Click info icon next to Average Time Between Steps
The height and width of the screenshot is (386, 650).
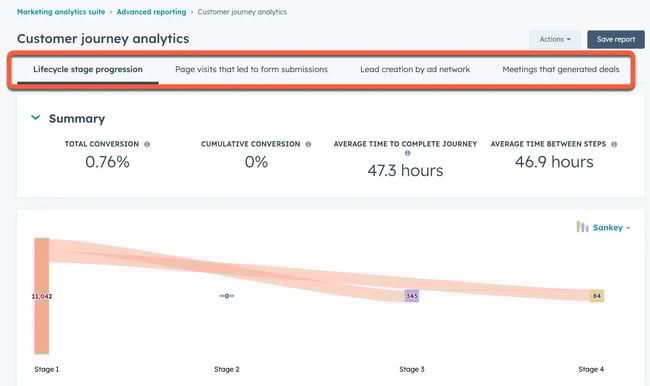(614, 144)
